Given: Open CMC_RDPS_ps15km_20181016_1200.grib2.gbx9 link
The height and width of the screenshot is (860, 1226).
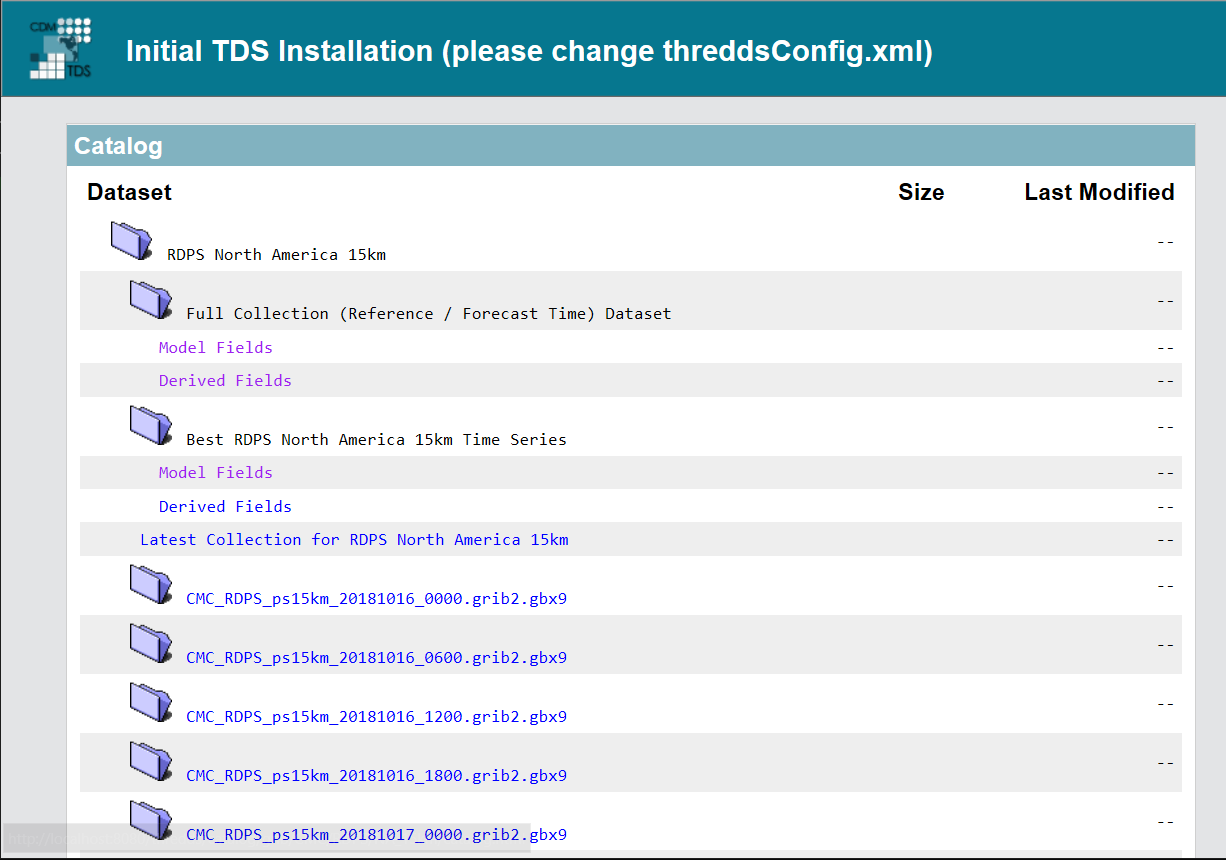Looking at the screenshot, I should coord(376,717).
